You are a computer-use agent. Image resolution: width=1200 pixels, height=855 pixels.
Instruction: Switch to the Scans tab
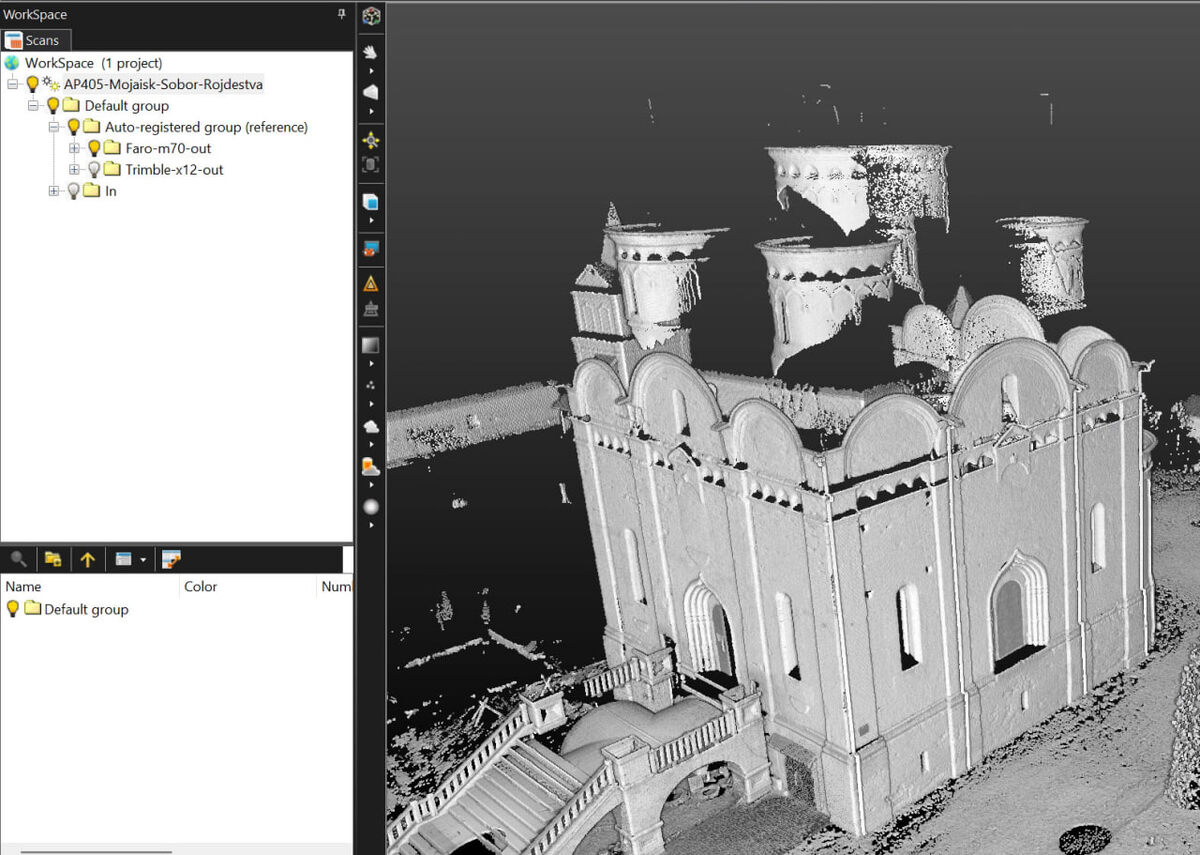[x=34, y=40]
